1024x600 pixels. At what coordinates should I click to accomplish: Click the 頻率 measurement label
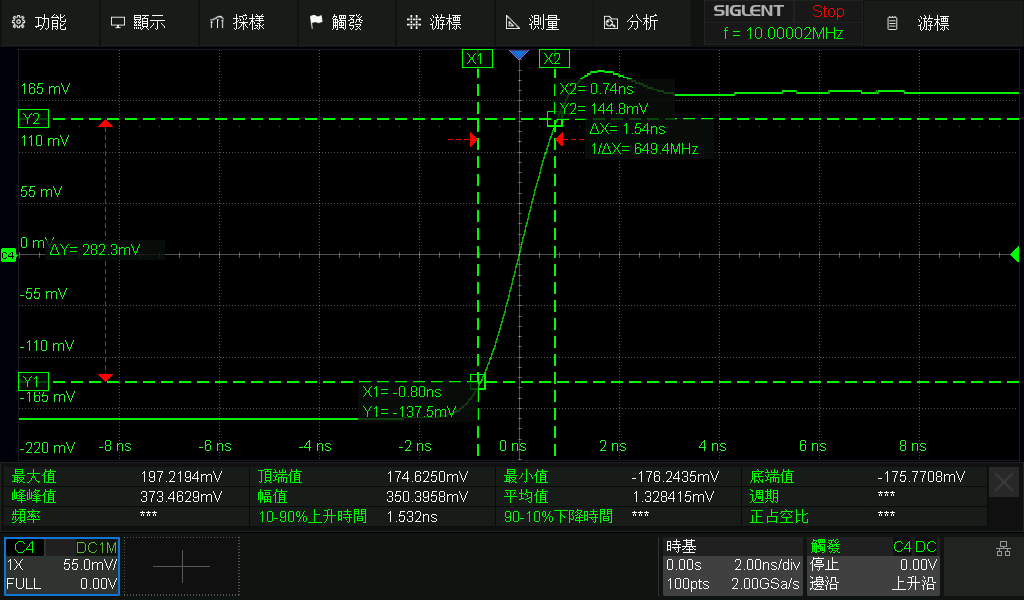26,516
